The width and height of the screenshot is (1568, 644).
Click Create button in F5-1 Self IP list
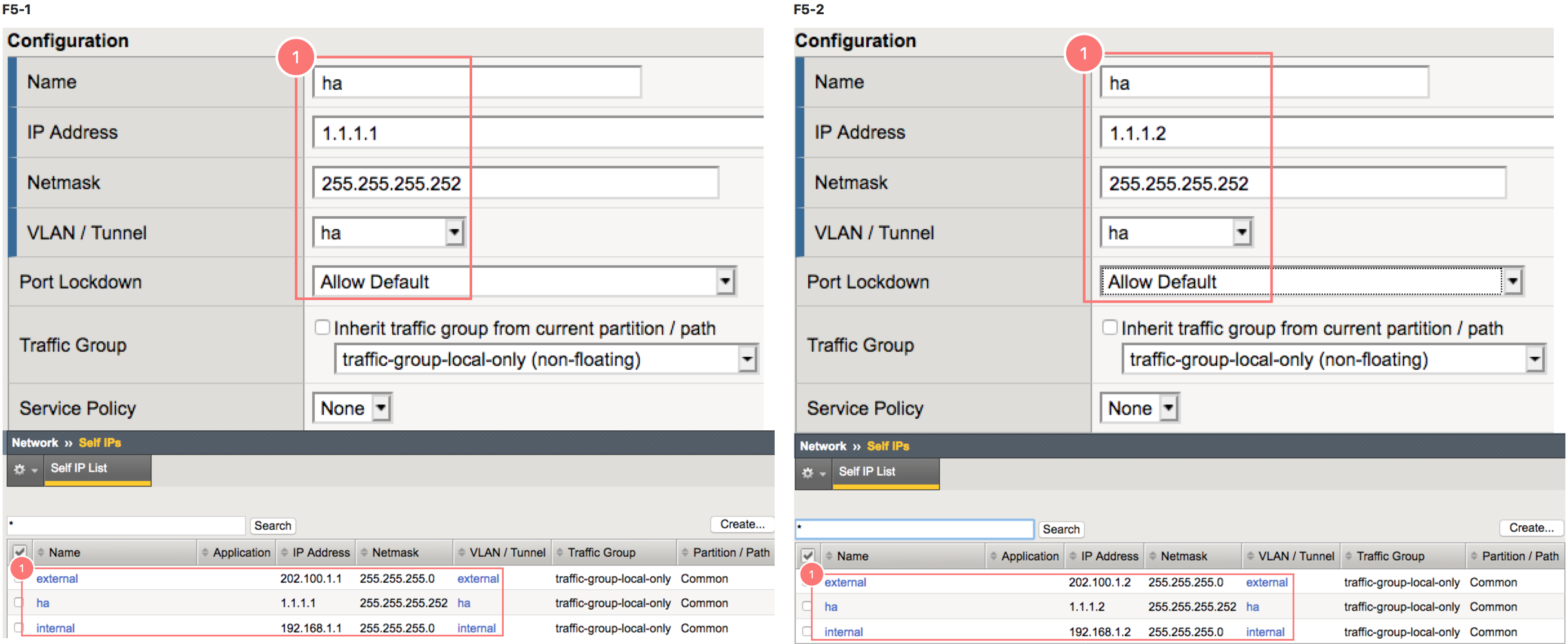742,525
